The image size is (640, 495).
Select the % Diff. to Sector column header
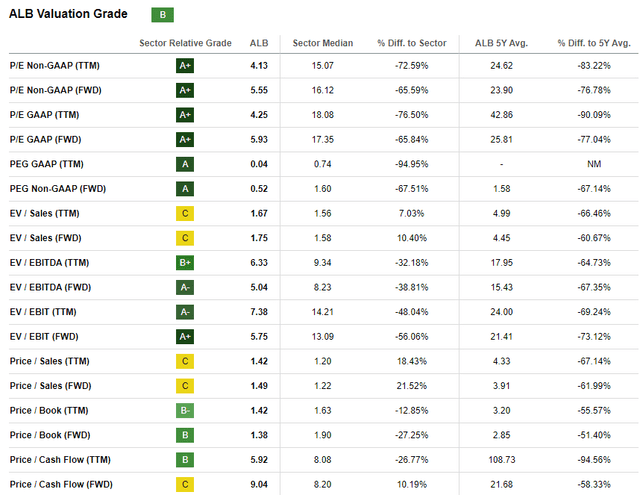pos(412,43)
